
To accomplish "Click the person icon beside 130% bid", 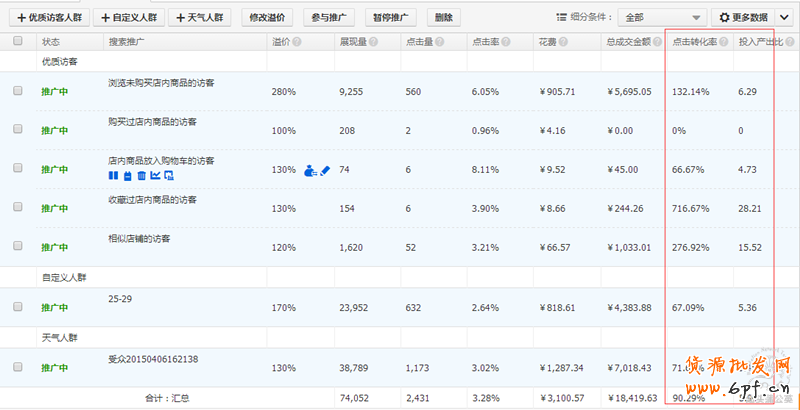I will pos(309,170).
